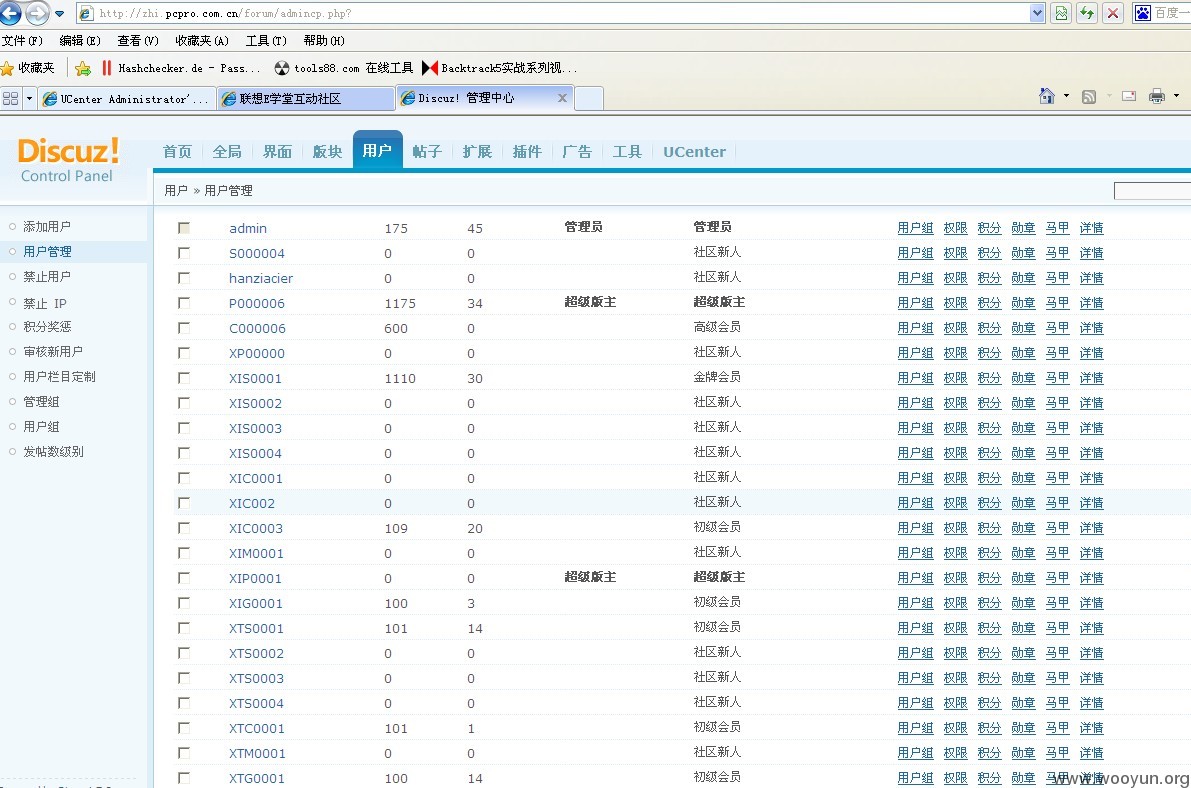Click the address bar URL field
The height and width of the screenshot is (788, 1191).
[x=562, y=13]
